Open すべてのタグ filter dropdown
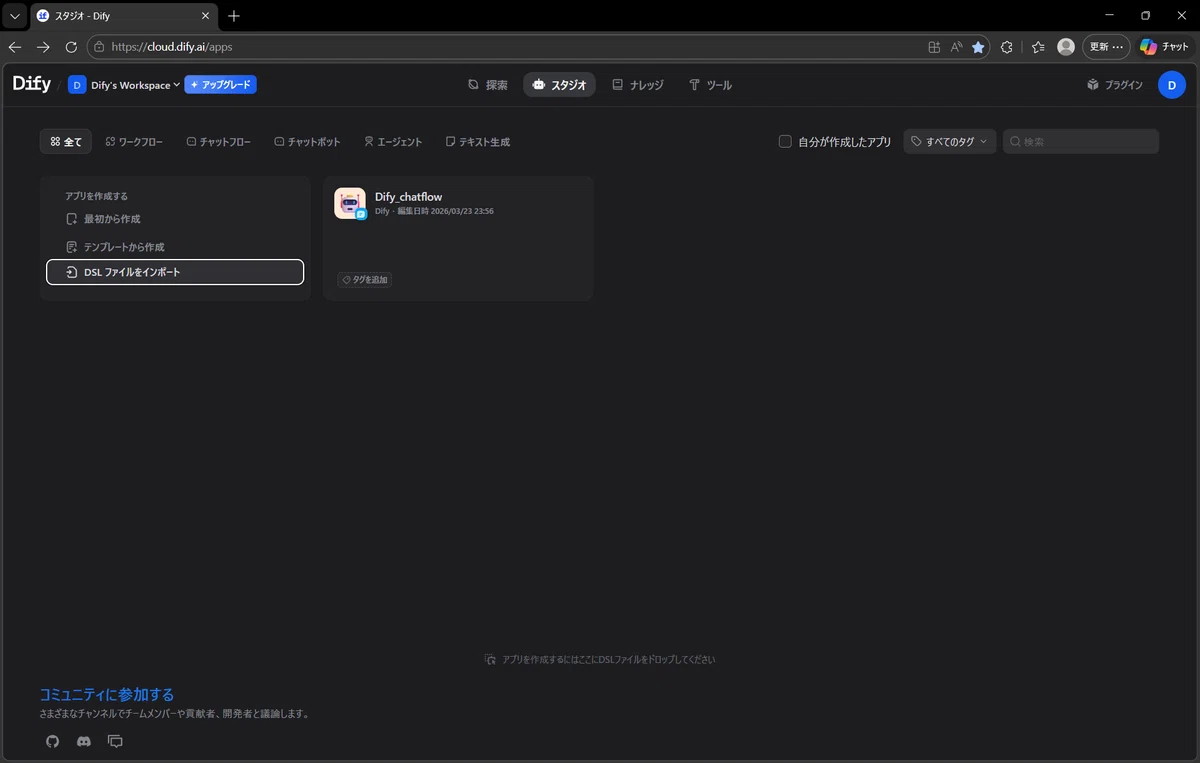 point(950,142)
